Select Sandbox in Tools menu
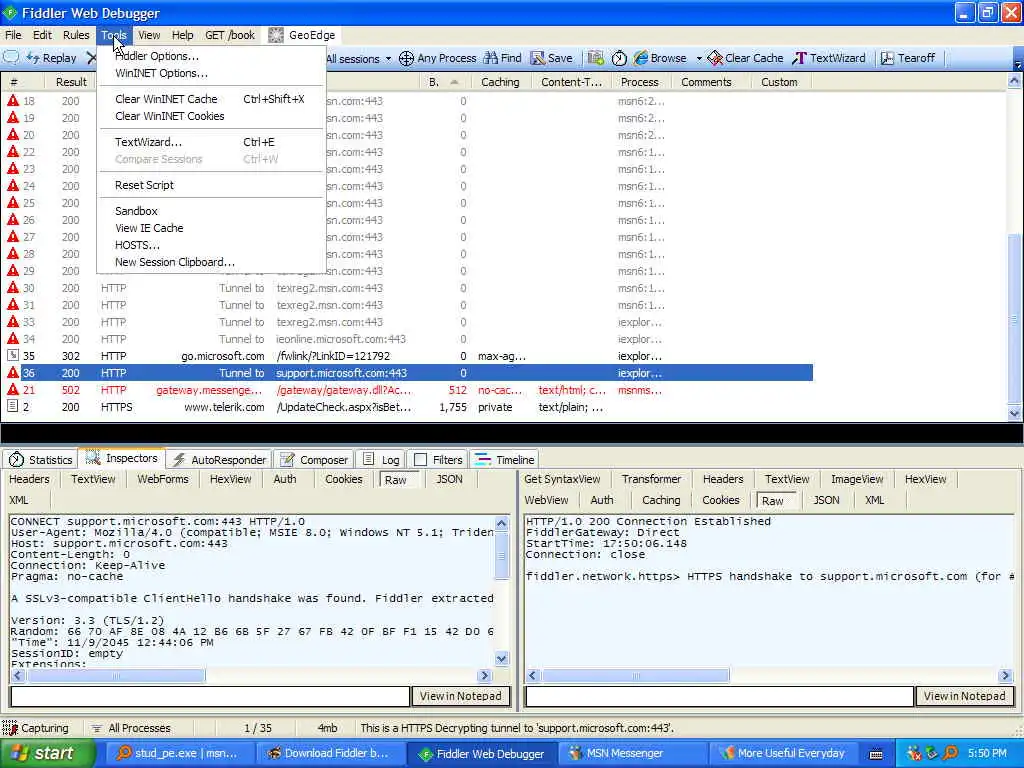 212,211
